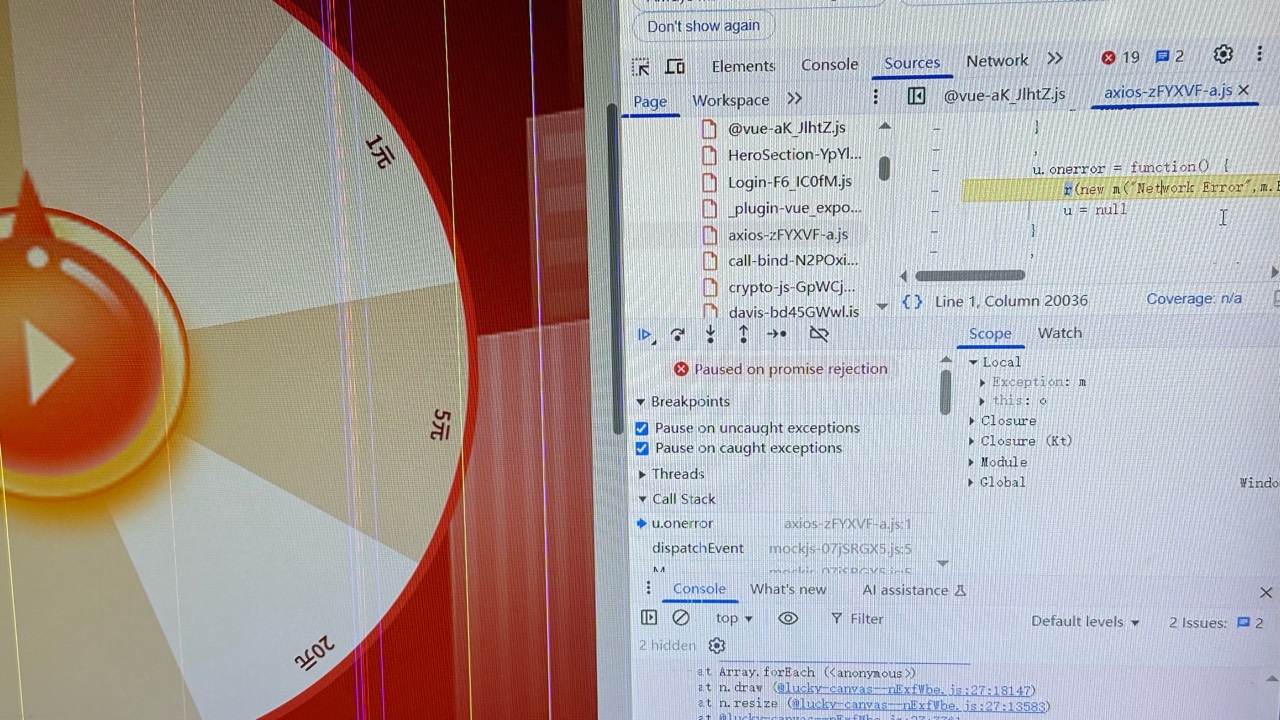Step over next function call icon

(x=677, y=335)
